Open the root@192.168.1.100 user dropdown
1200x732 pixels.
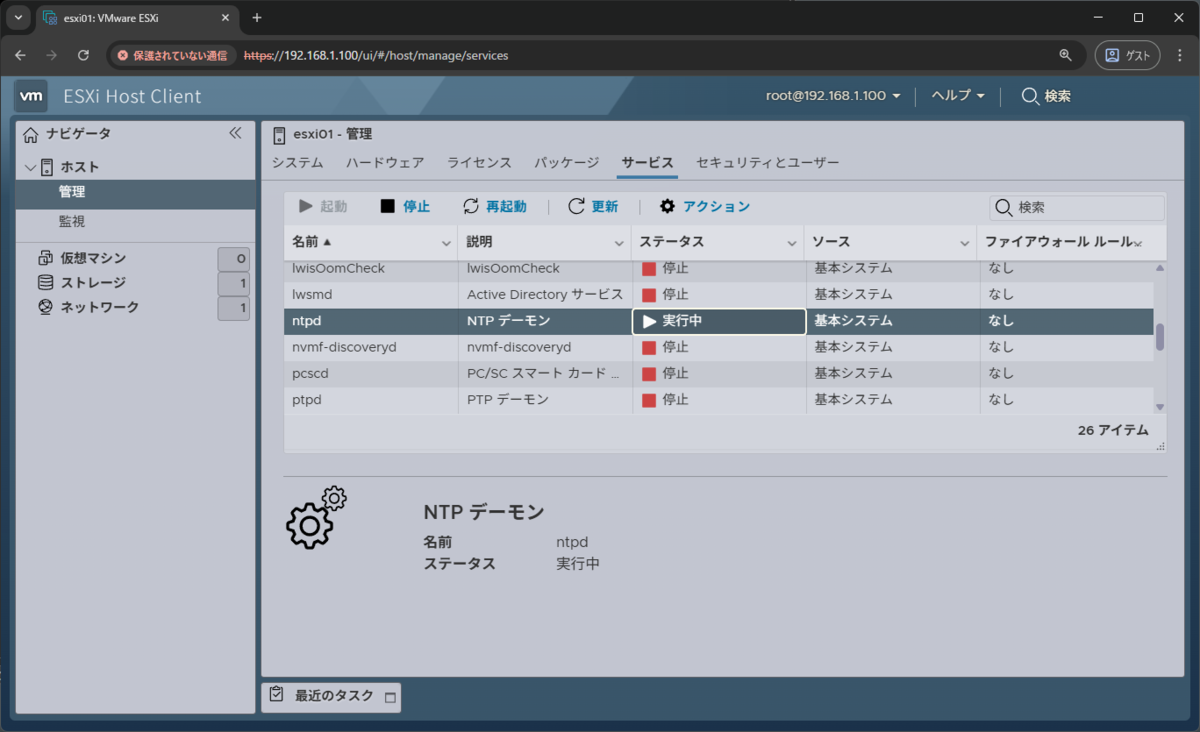click(833, 96)
